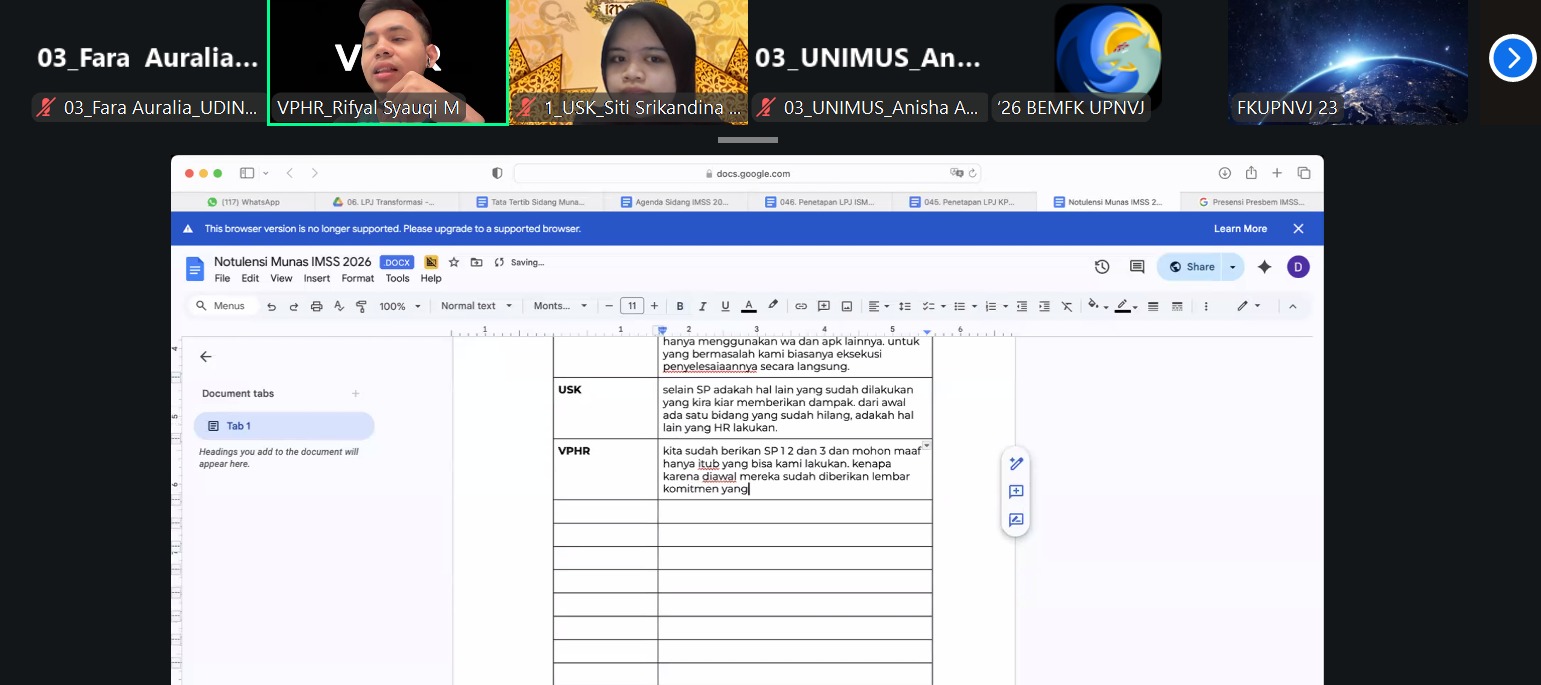Increase the paragraph indent

tap(1044, 306)
